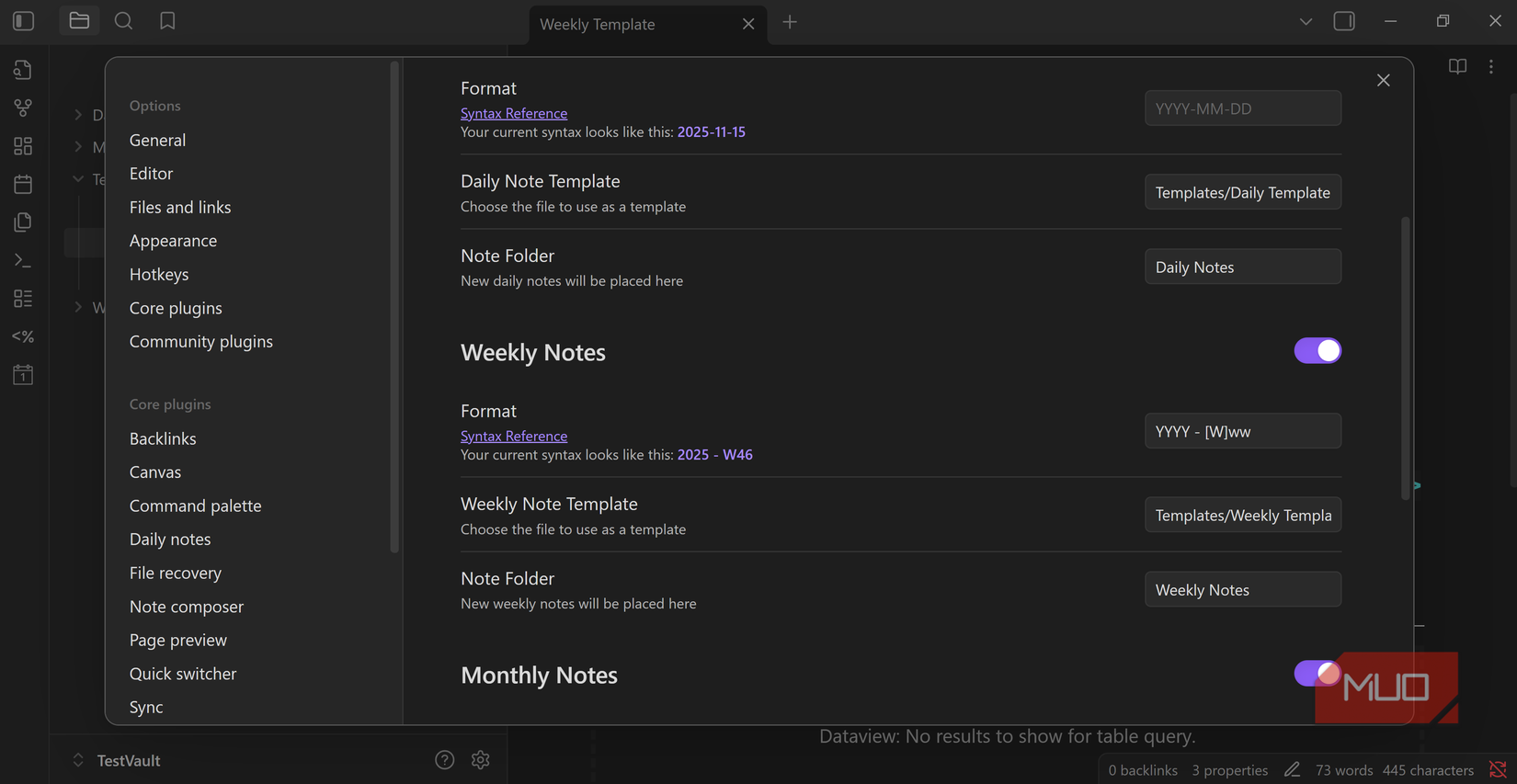
Task: Open Community plugins settings section
Action: [x=200, y=341]
